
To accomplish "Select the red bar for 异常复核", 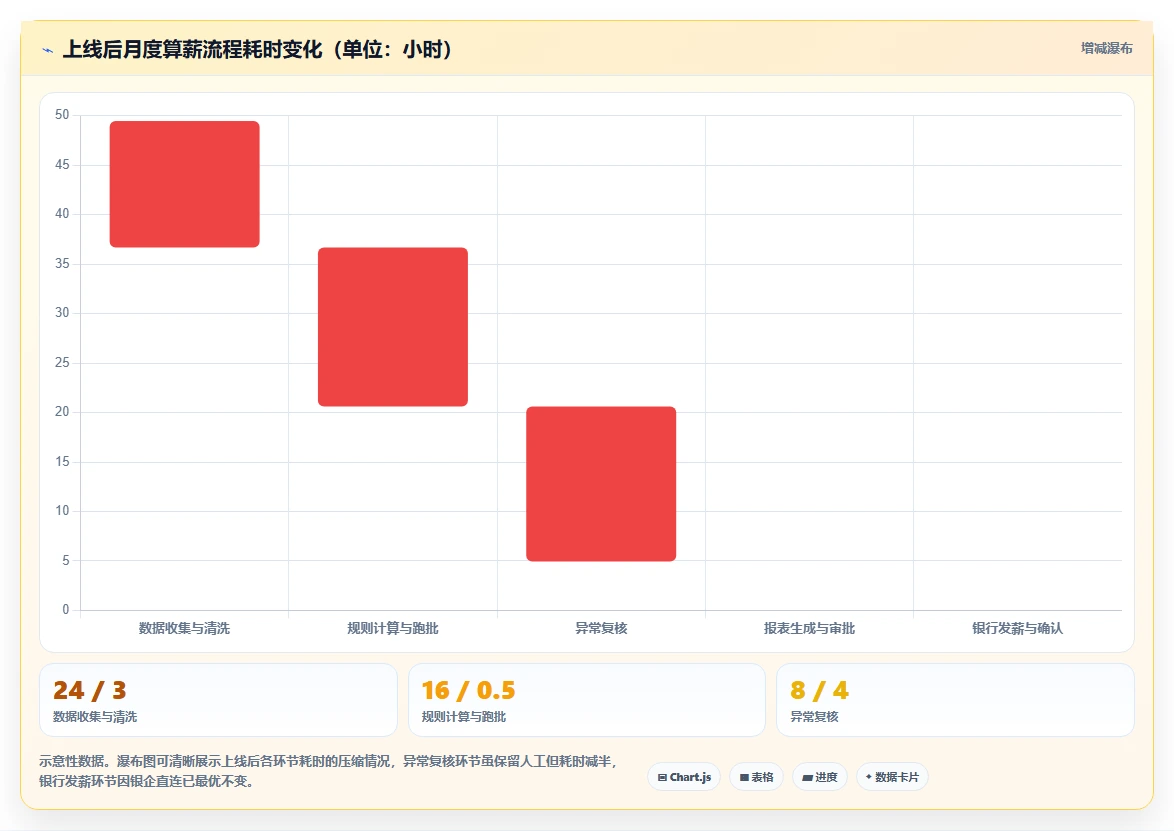I will tap(601, 484).
